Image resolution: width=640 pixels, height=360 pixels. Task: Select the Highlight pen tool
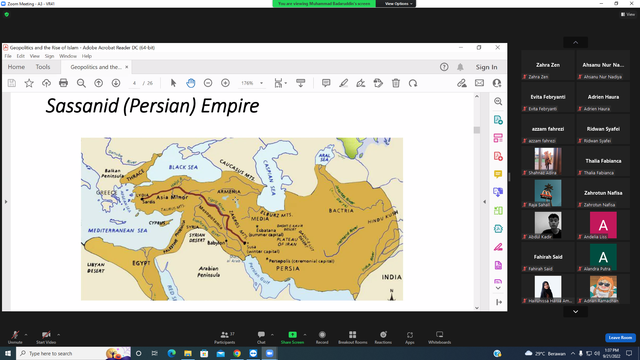point(343,83)
